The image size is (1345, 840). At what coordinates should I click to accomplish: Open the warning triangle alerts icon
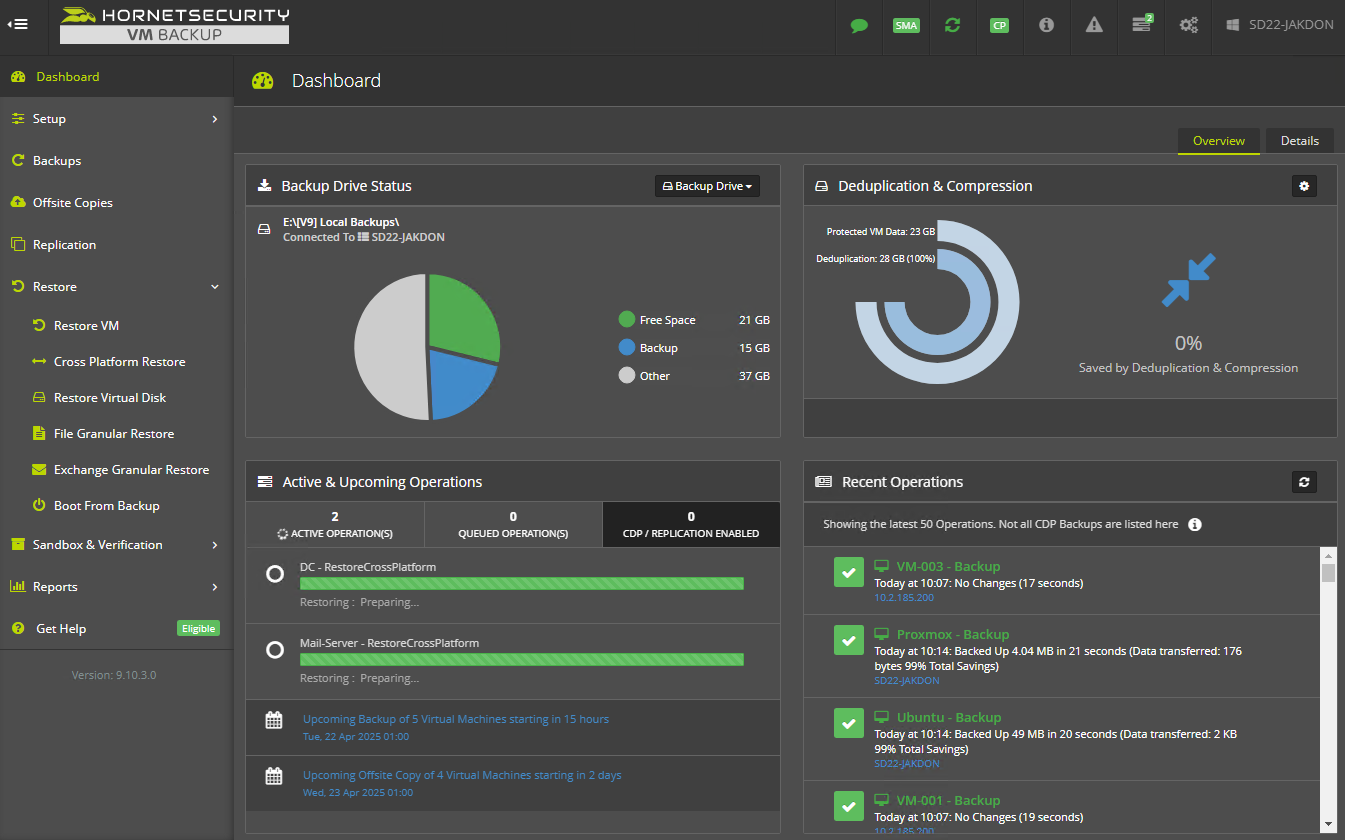(1094, 25)
